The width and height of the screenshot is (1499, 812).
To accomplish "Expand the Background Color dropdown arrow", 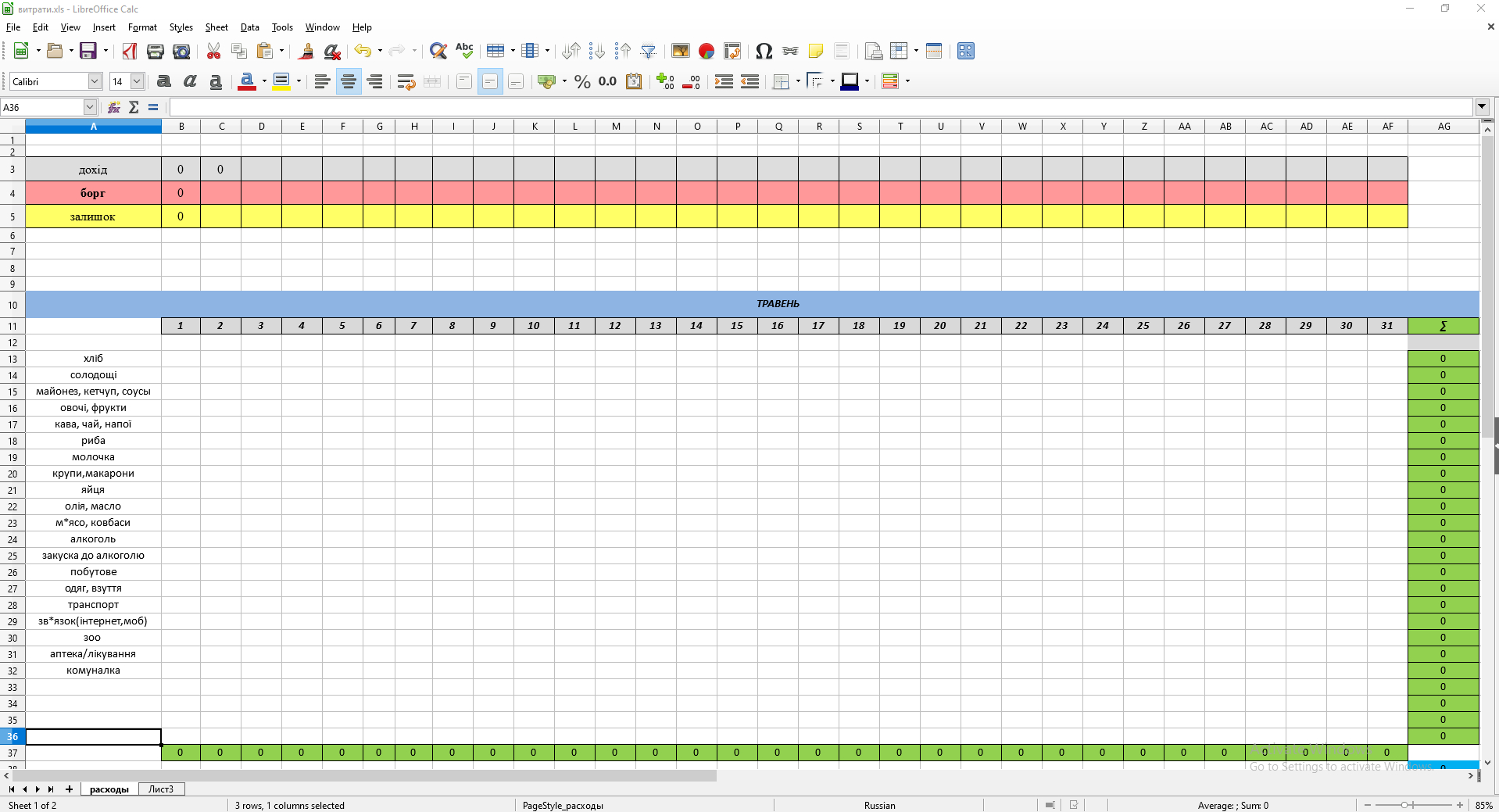I will click(x=299, y=81).
